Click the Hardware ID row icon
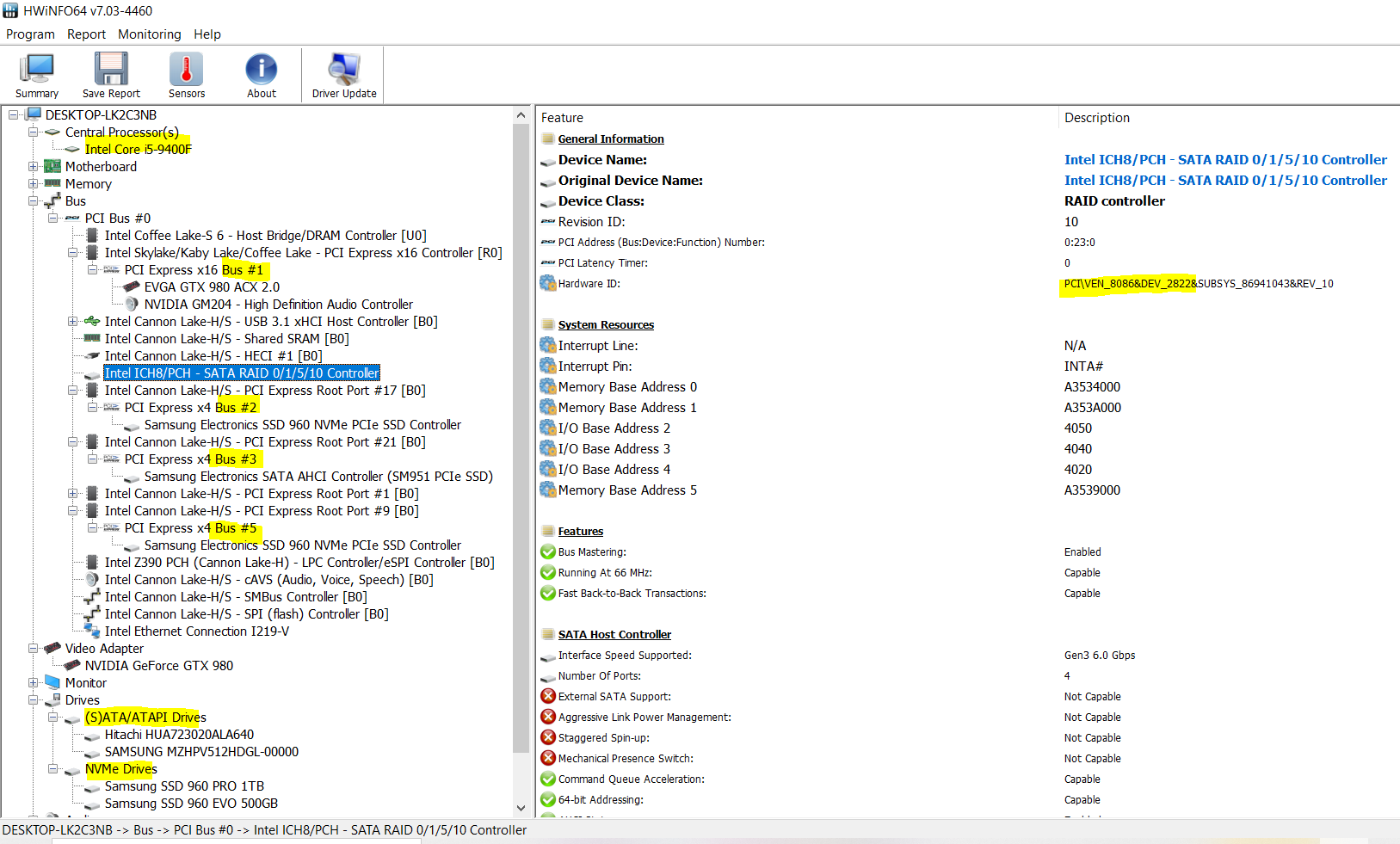This screenshot has height=844, width=1400. click(x=548, y=283)
